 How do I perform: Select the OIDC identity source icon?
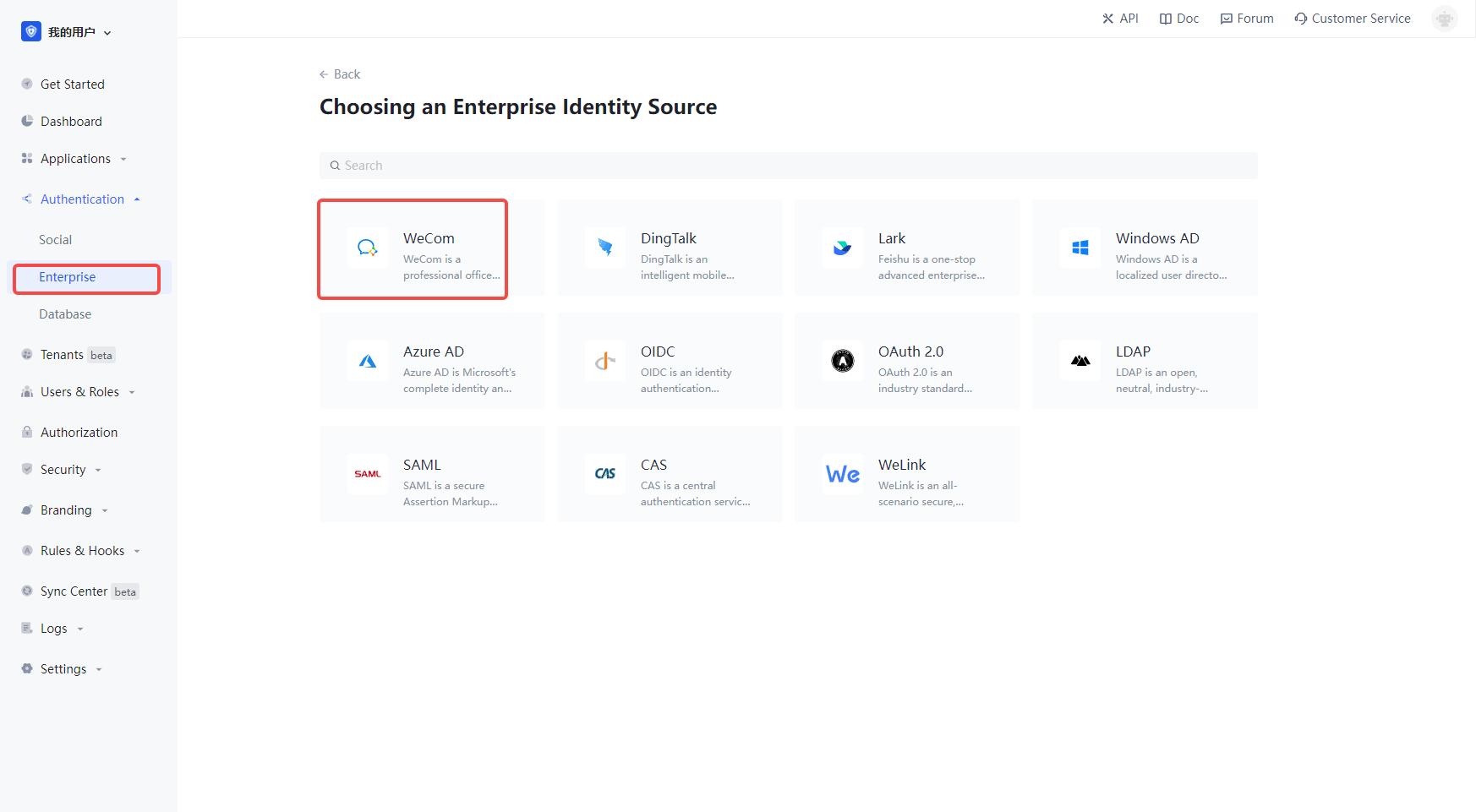[605, 361]
